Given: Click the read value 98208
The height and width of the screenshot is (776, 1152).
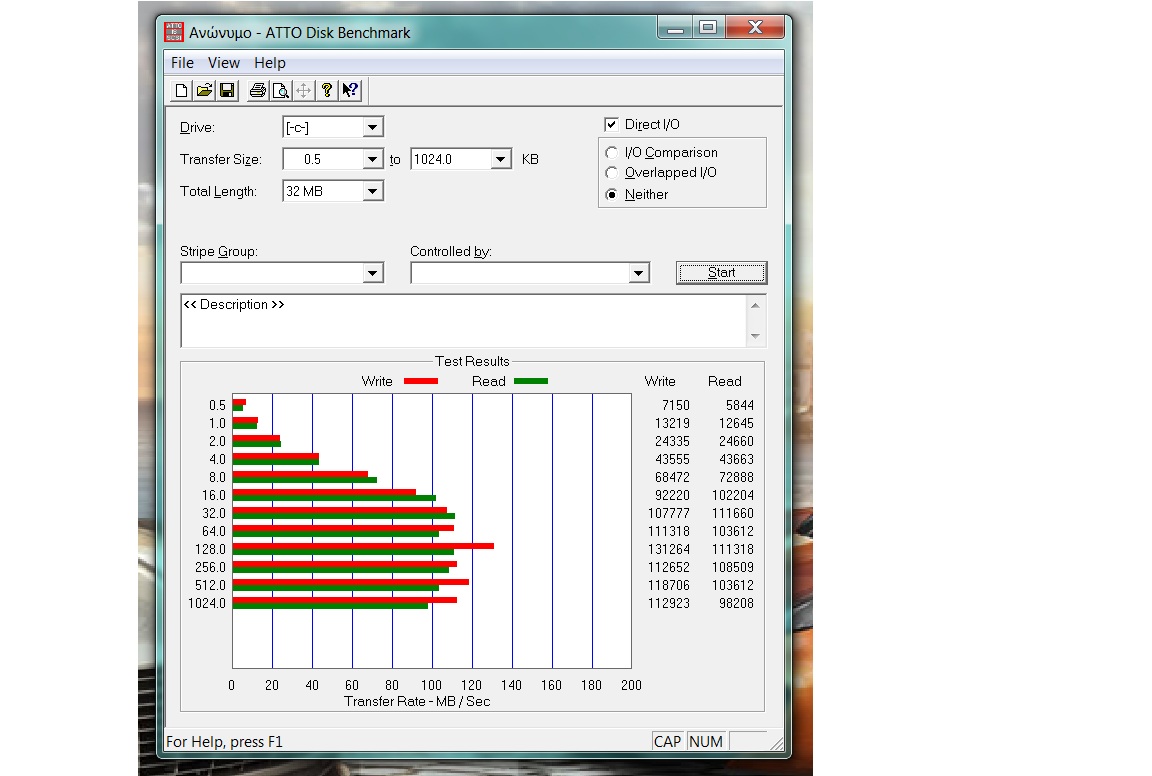Looking at the screenshot, I should click(x=736, y=603).
